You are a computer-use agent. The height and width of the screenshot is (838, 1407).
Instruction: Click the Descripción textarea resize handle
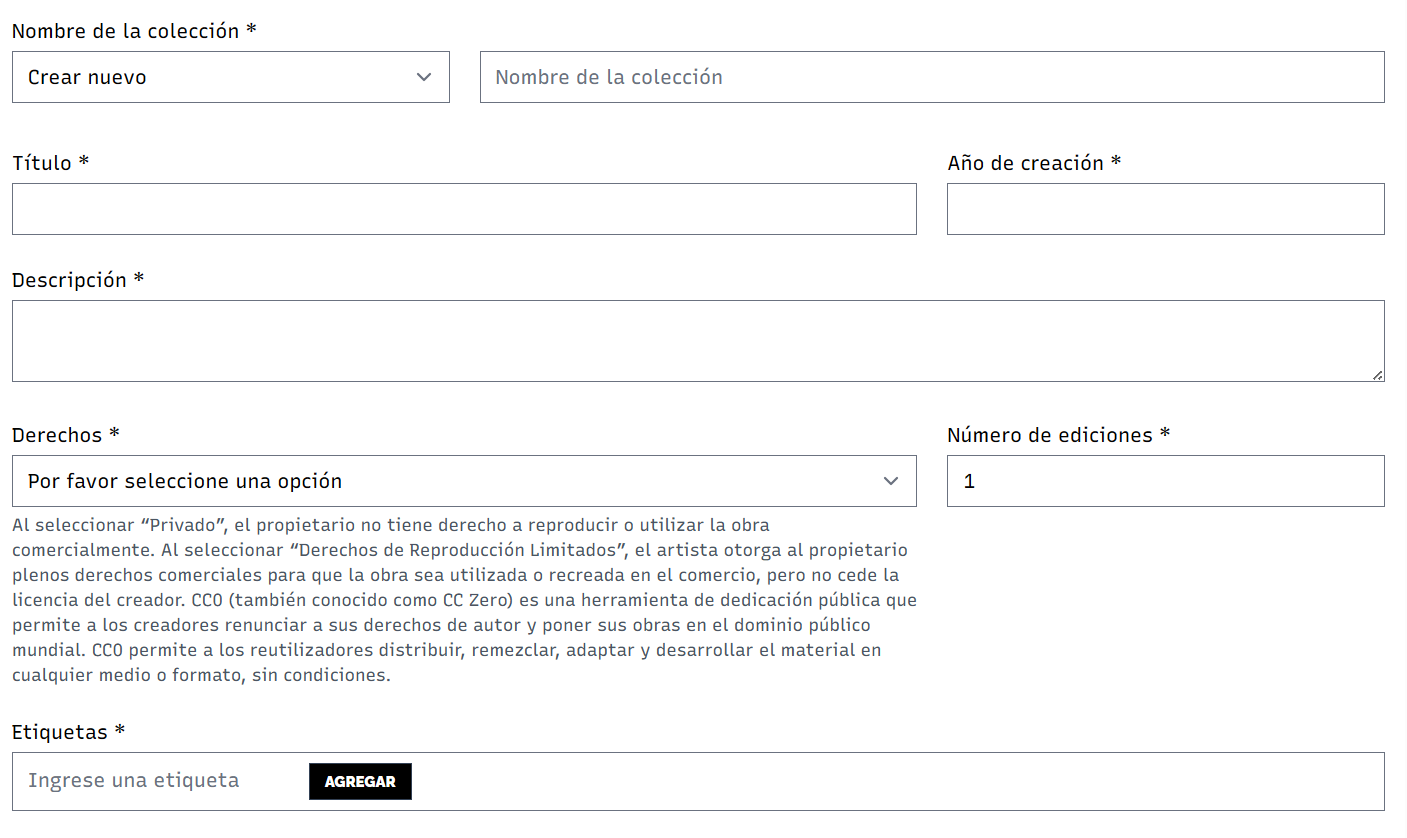point(1379,377)
